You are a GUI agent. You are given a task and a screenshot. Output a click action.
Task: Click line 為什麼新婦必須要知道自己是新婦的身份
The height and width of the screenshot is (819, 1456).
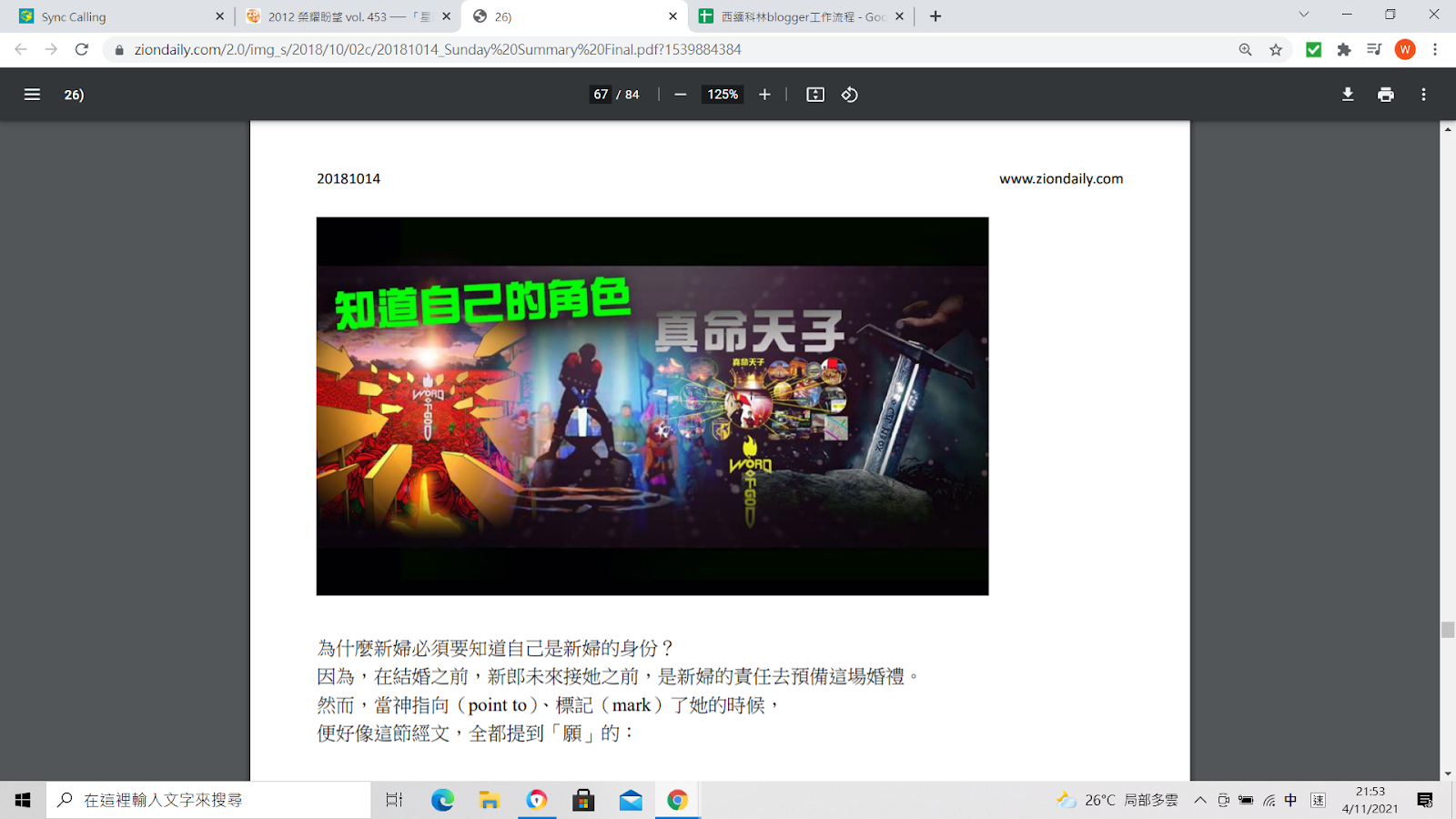[495, 648]
